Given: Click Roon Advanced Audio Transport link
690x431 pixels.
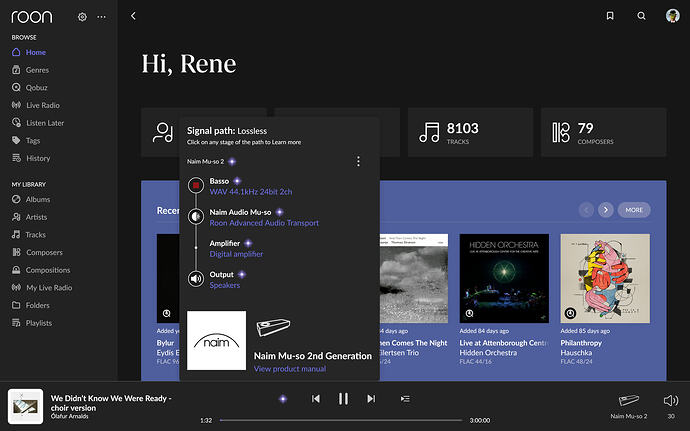Looking at the screenshot, I should [x=264, y=223].
